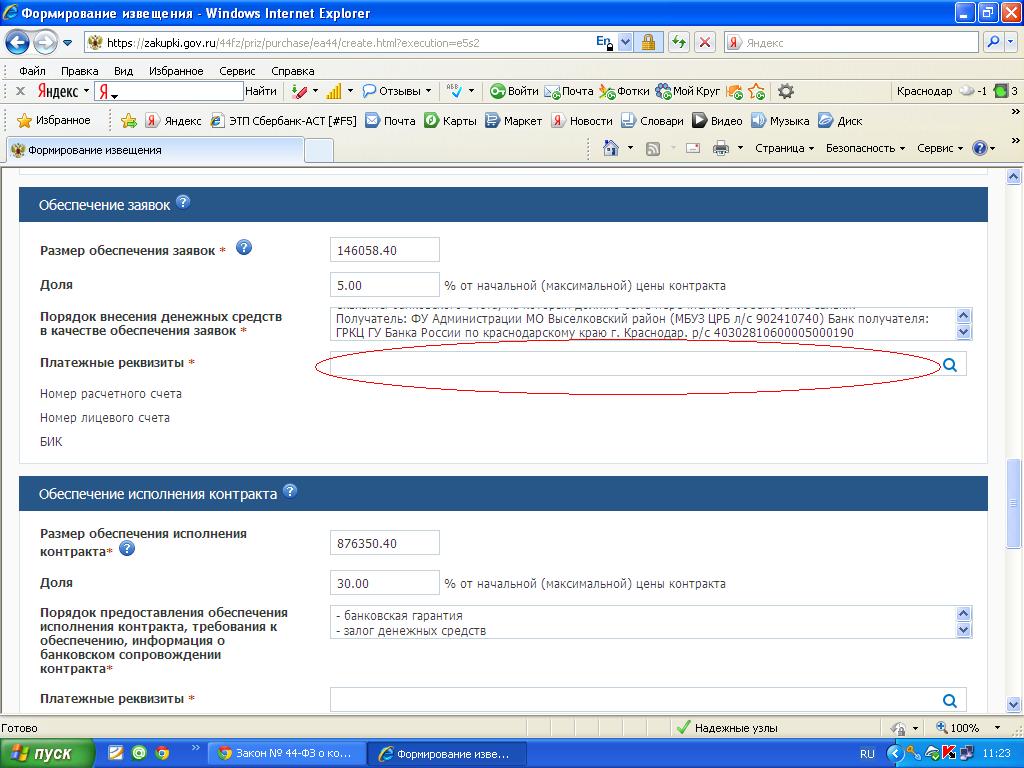Open Chrome icon in quick launch

[162, 753]
